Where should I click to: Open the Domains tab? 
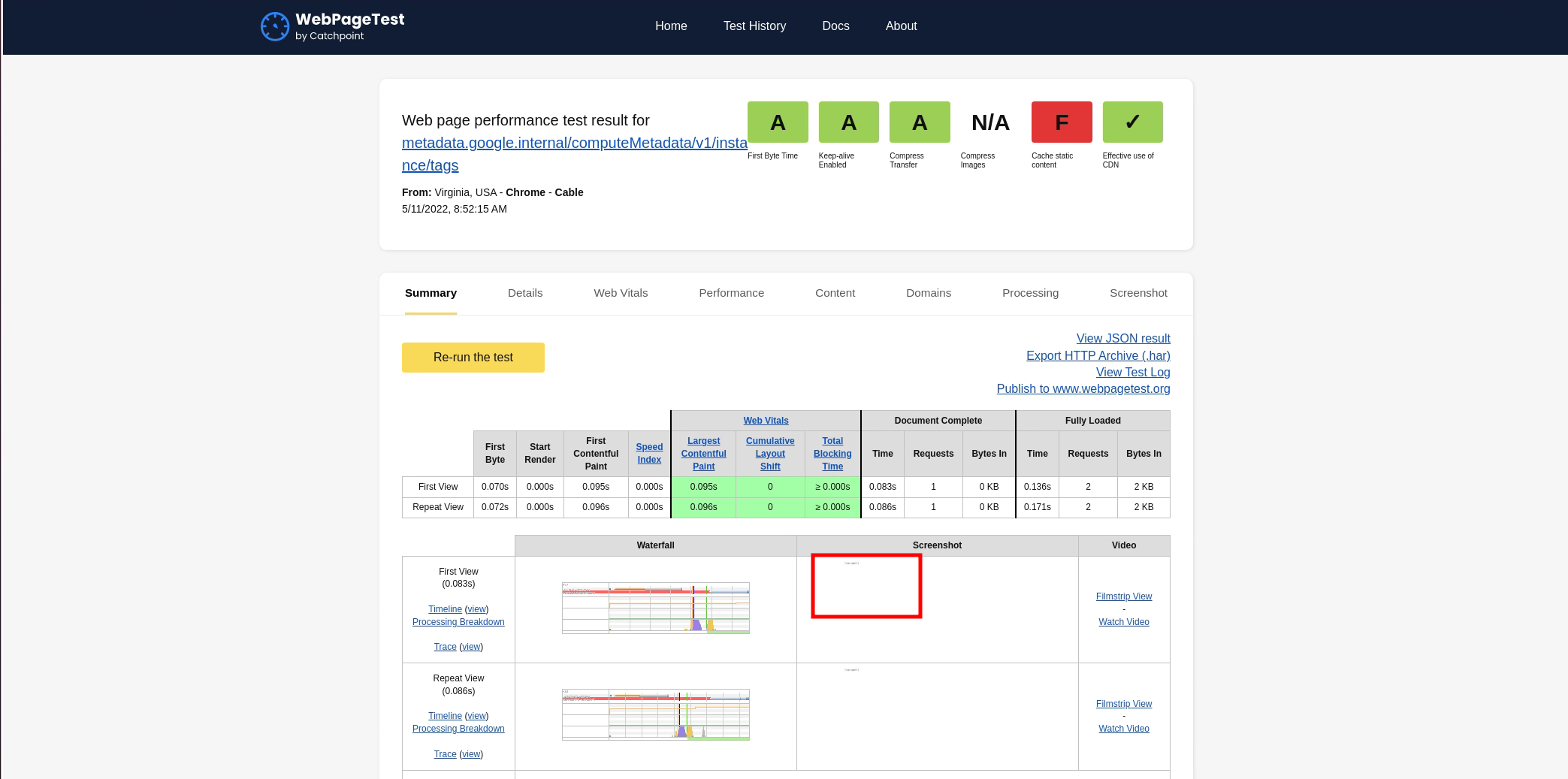[x=928, y=293]
